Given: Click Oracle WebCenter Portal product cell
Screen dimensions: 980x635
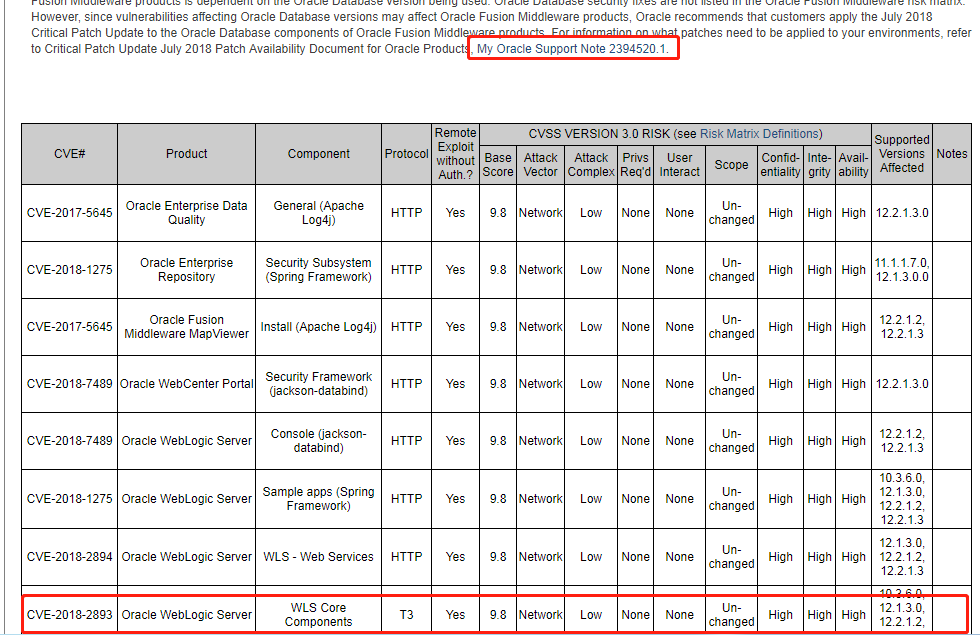Looking at the screenshot, I should point(186,384).
